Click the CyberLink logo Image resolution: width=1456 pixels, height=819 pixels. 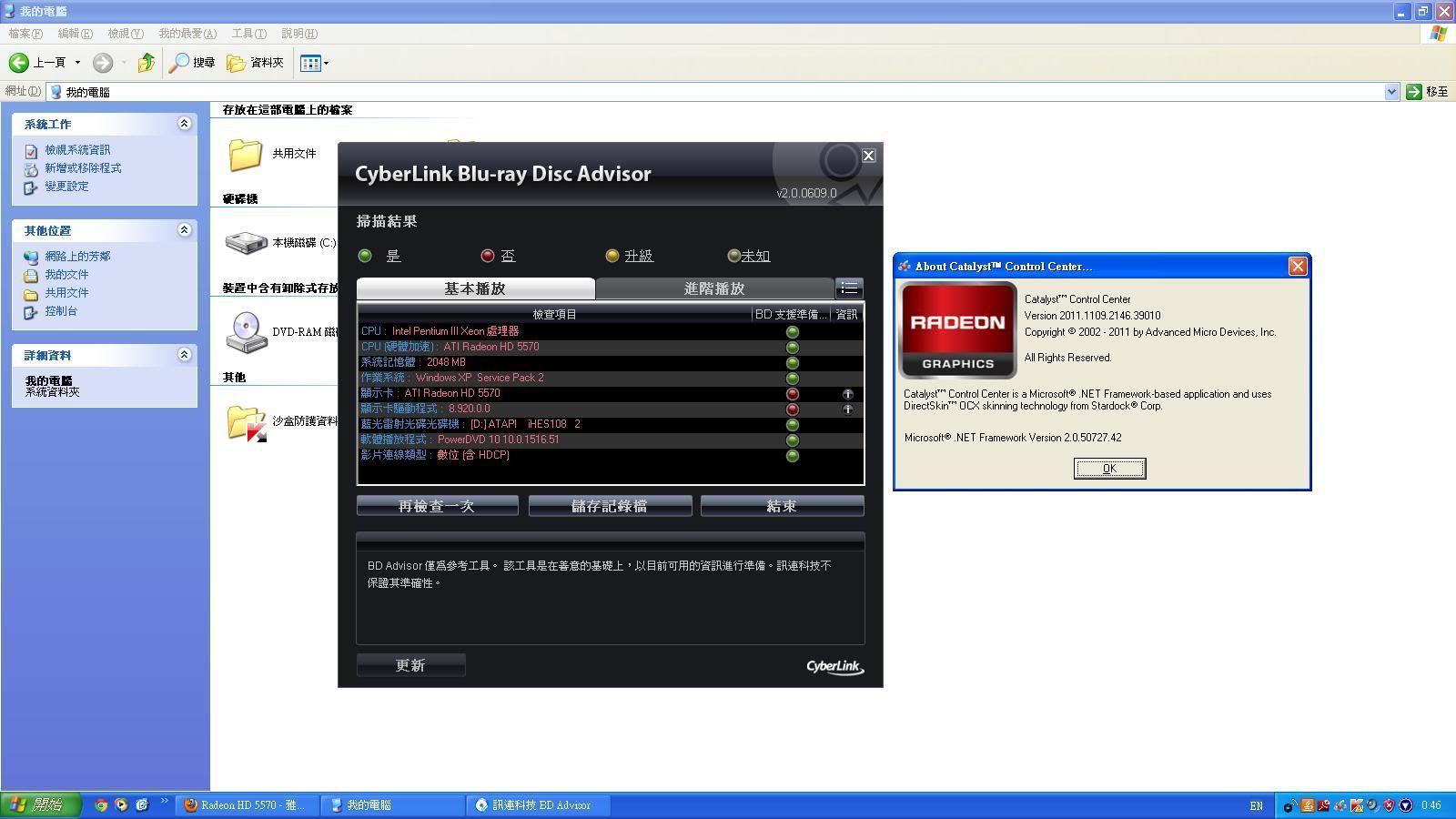click(834, 667)
